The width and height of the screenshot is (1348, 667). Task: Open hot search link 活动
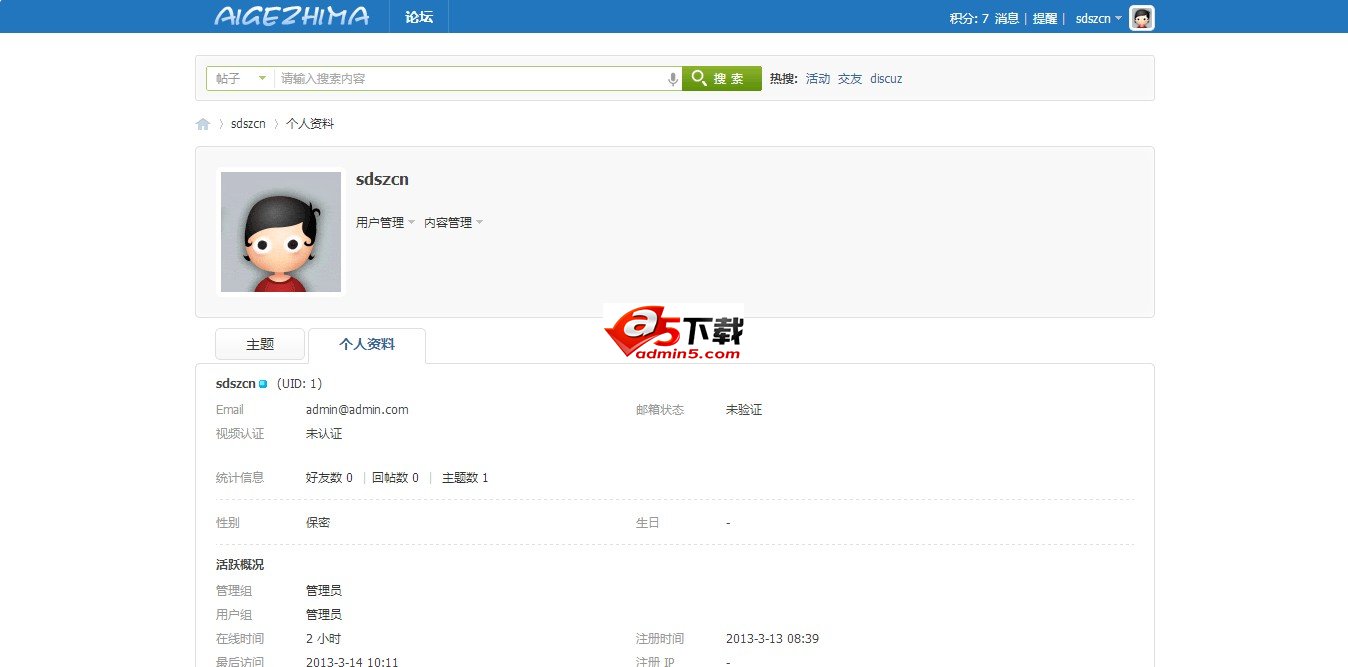point(818,79)
